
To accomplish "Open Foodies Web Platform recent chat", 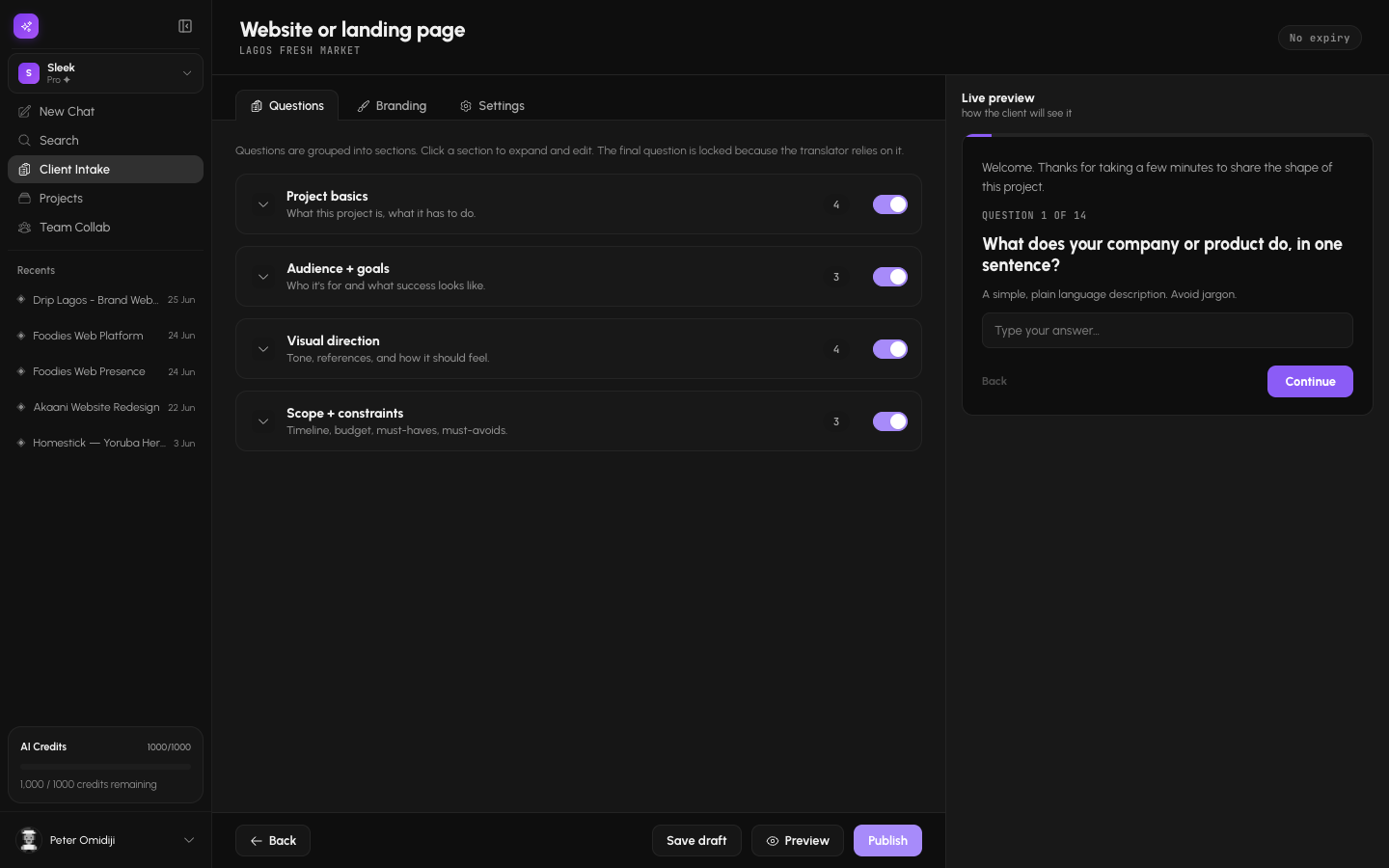I will (106, 336).
